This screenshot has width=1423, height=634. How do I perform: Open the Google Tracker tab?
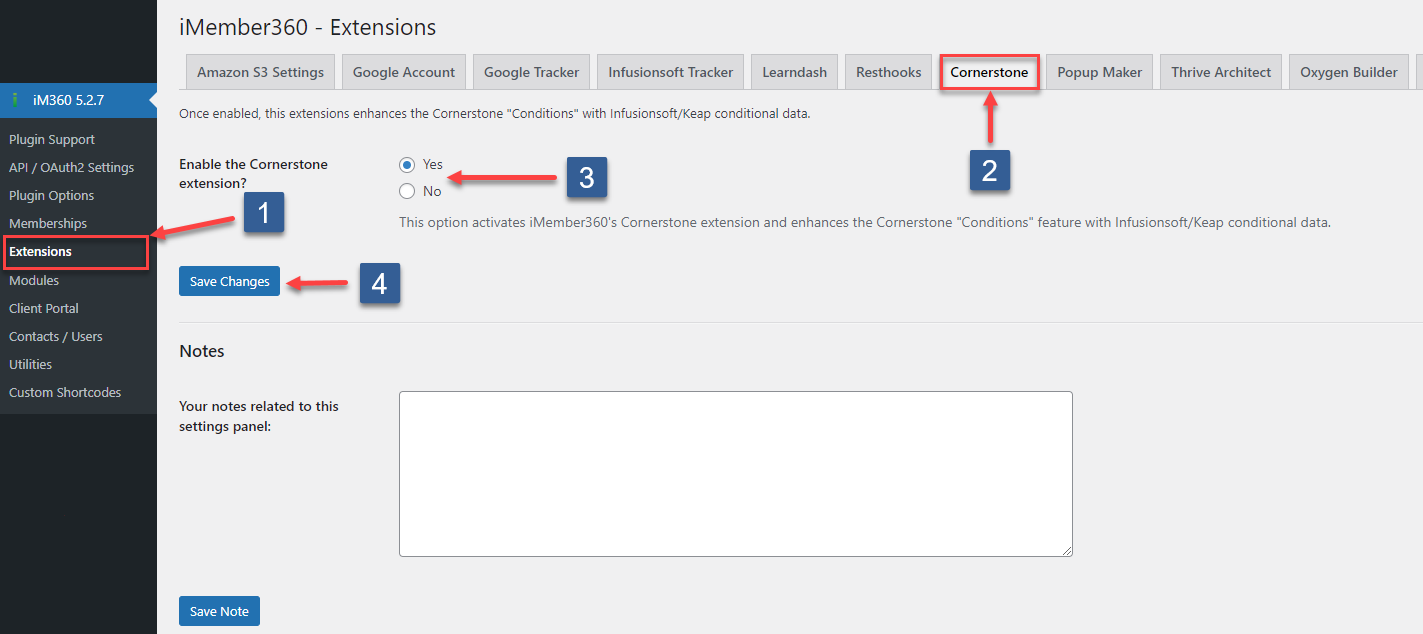coord(531,71)
